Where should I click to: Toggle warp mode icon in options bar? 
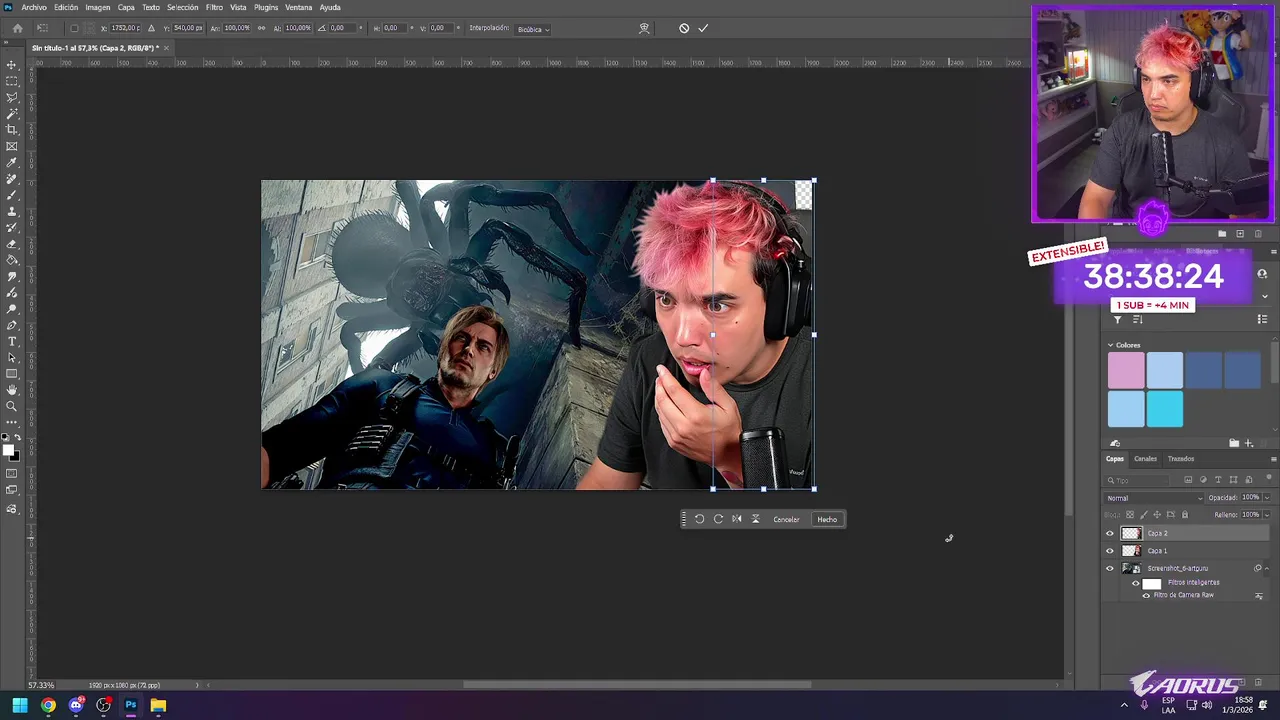(644, 28)
